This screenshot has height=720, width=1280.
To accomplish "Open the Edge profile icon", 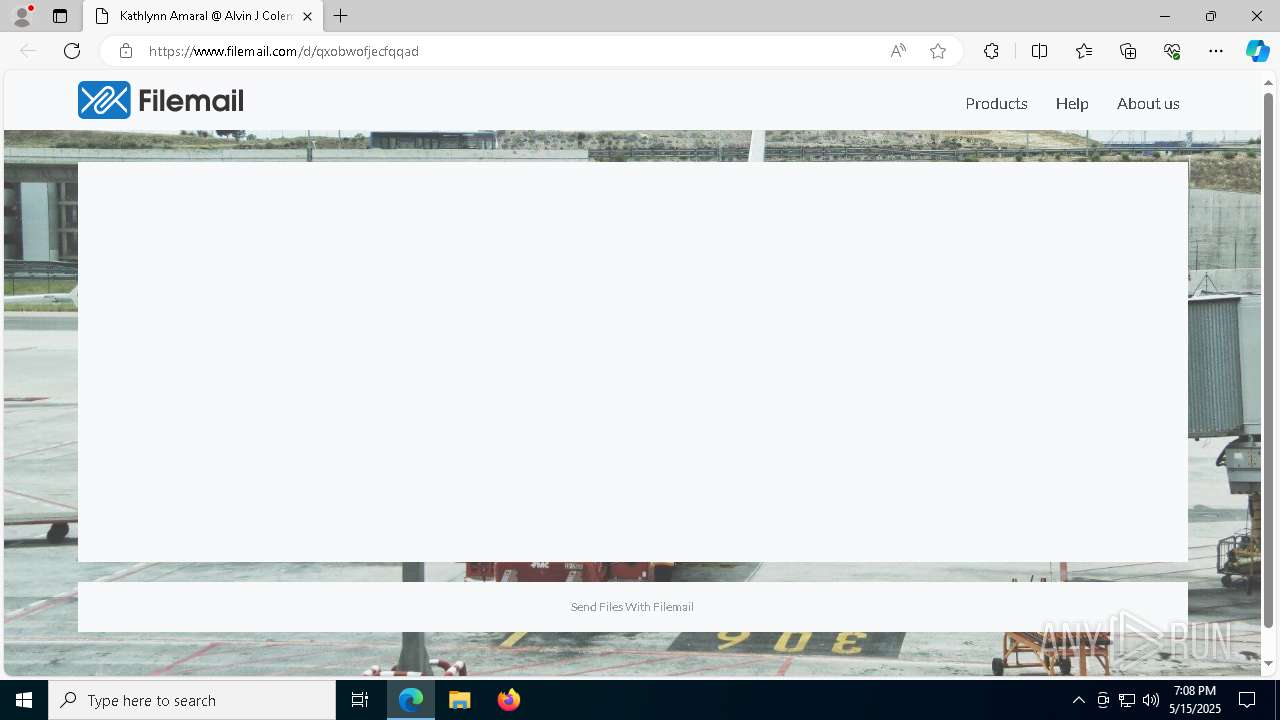I will [22, 16].
